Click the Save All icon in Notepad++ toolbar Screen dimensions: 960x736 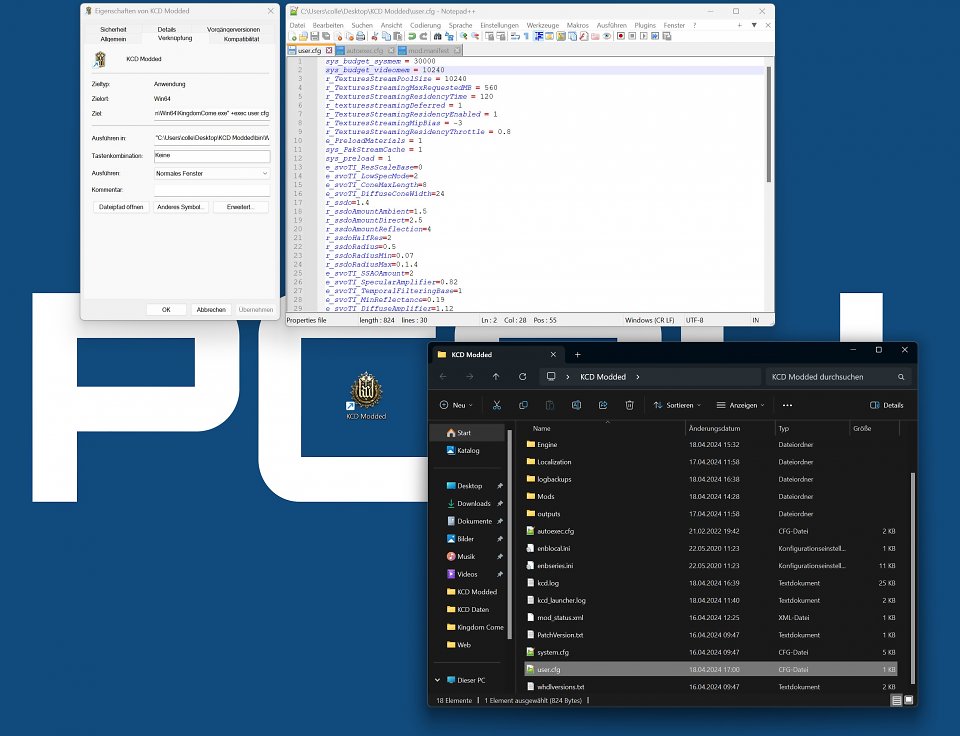pyautogui.click(x=326, y=36)
